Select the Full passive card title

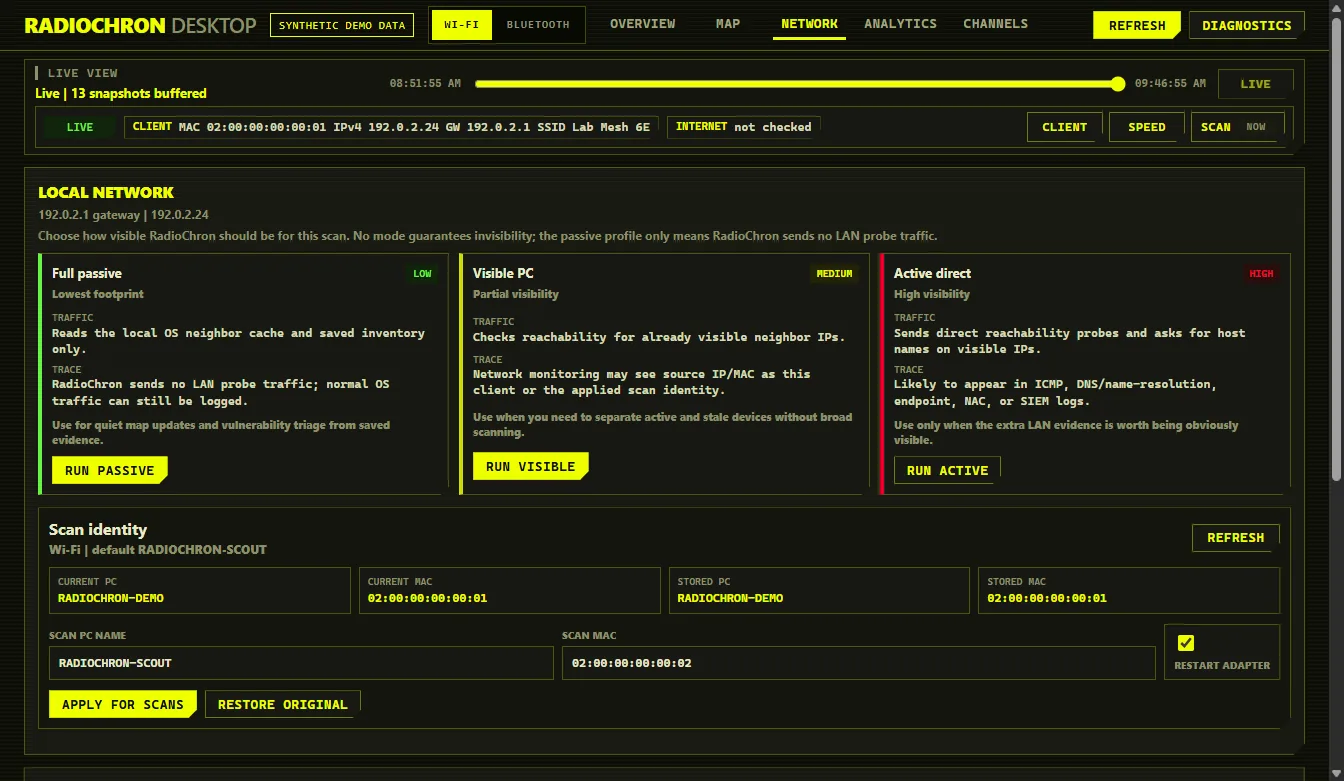click(x=87, y=273)
